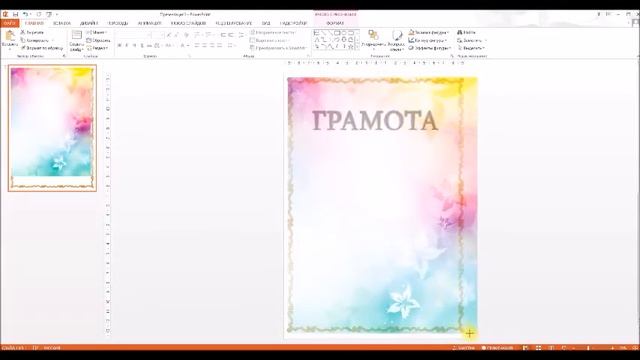
Task: Click the Decrease List Level icon
Action: [x=223, y=35]
